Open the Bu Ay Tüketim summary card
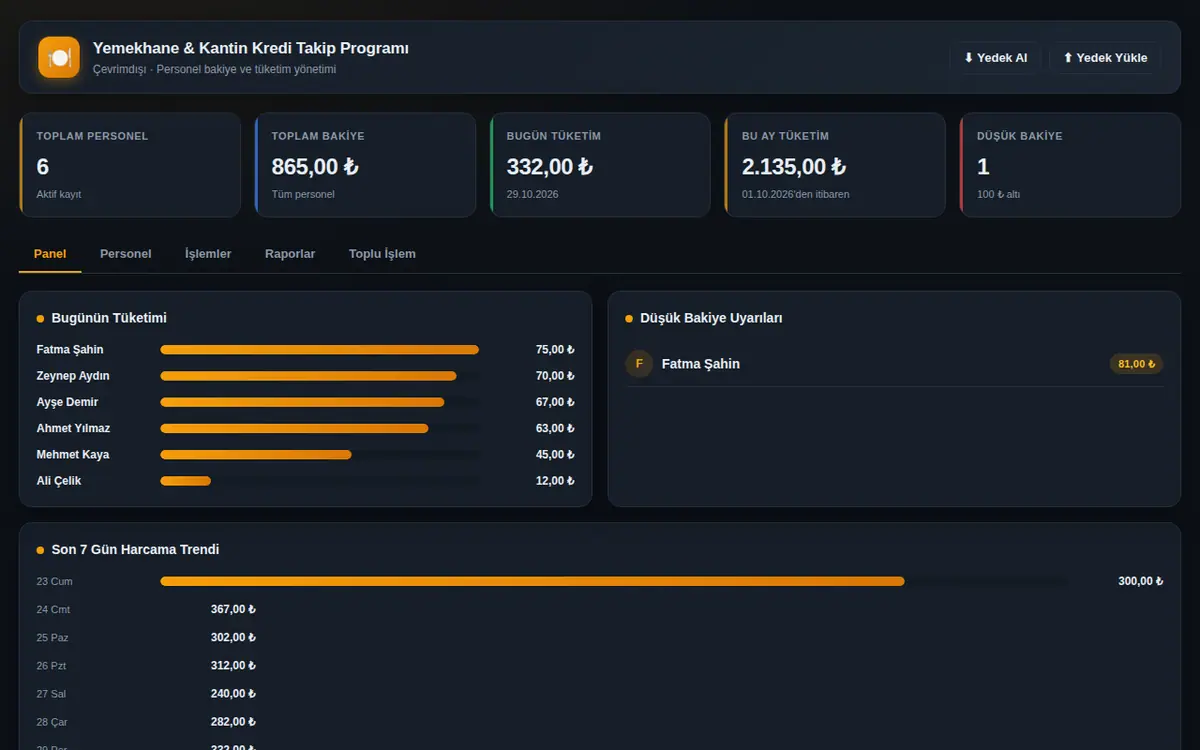 835,165
